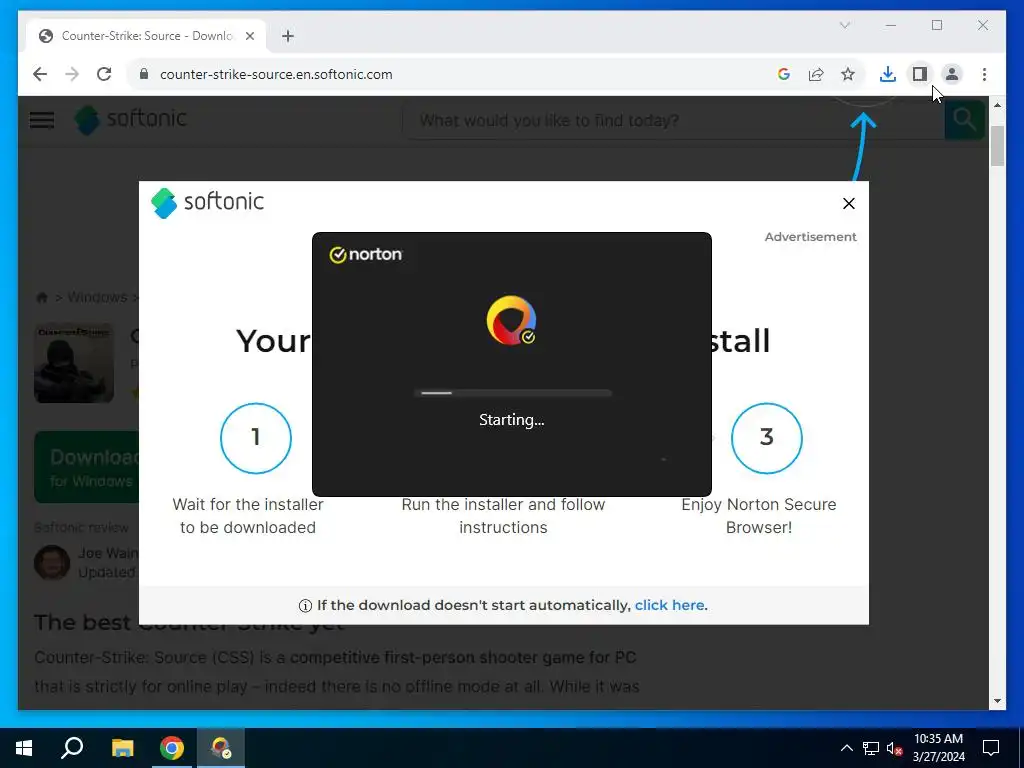Click 'Enjoy Norton Secure Browser!' text
Image resolution: width=1024 pixels, height=768 pixels.
759,516
